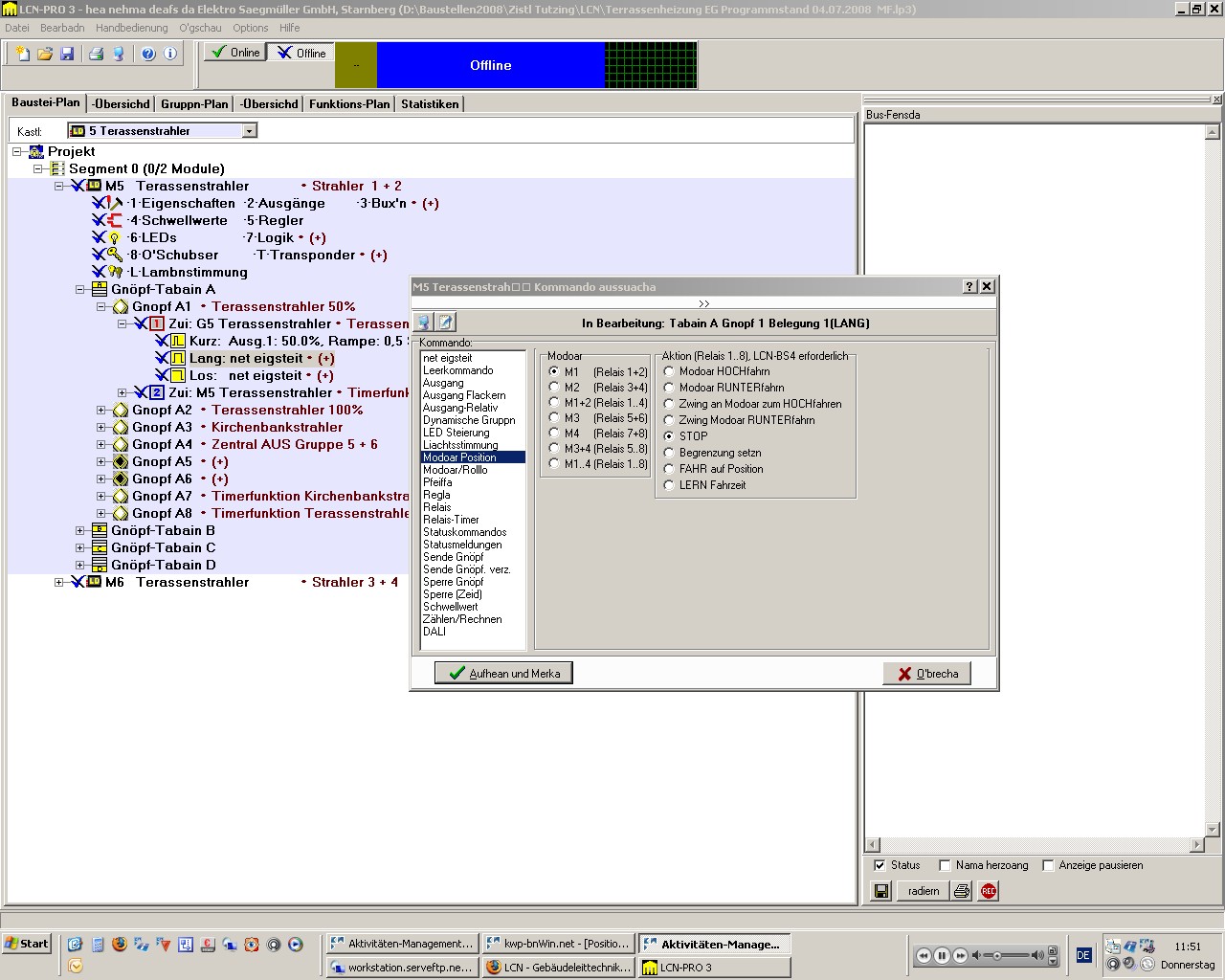Click the Eigenschaften tool icon
Image resolution: width=1225 pixels, height=980 pixels.
coord(115,203)
